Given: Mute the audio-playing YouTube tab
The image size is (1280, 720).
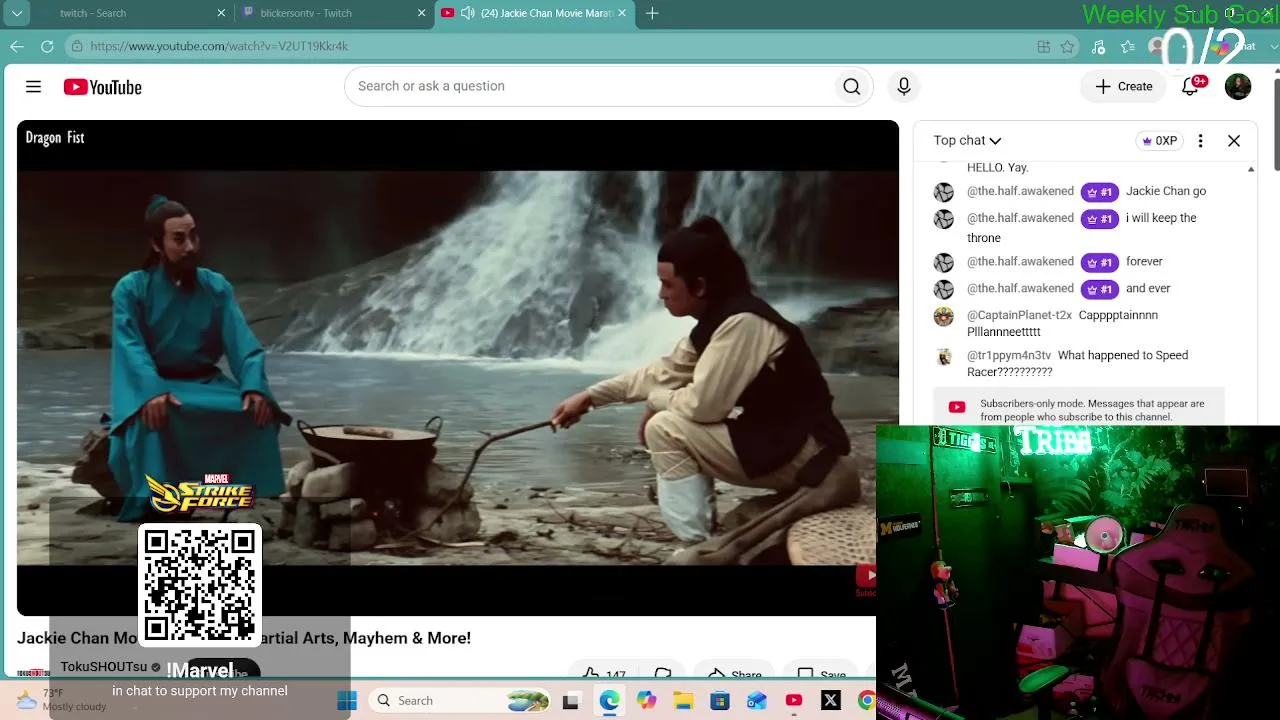Looking at the screenshot, I should [x=467, y=13].
